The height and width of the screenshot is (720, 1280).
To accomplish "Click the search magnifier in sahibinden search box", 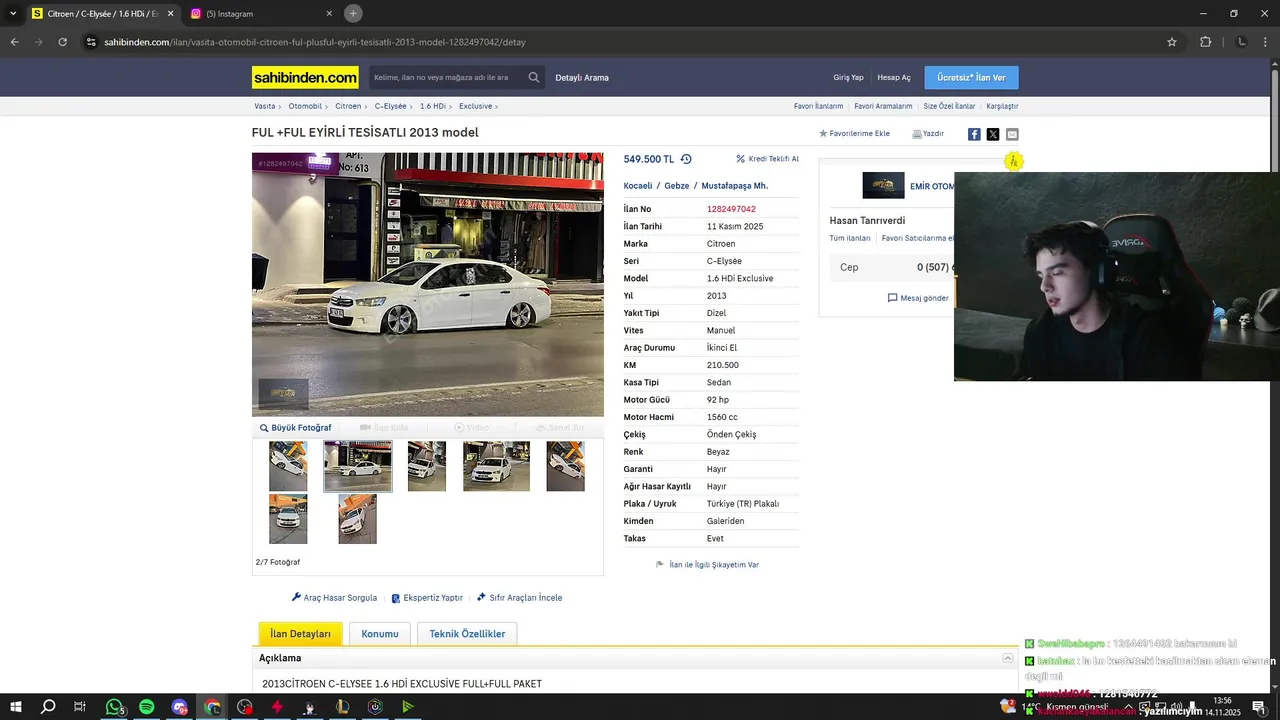I will (x=534, y=77).
